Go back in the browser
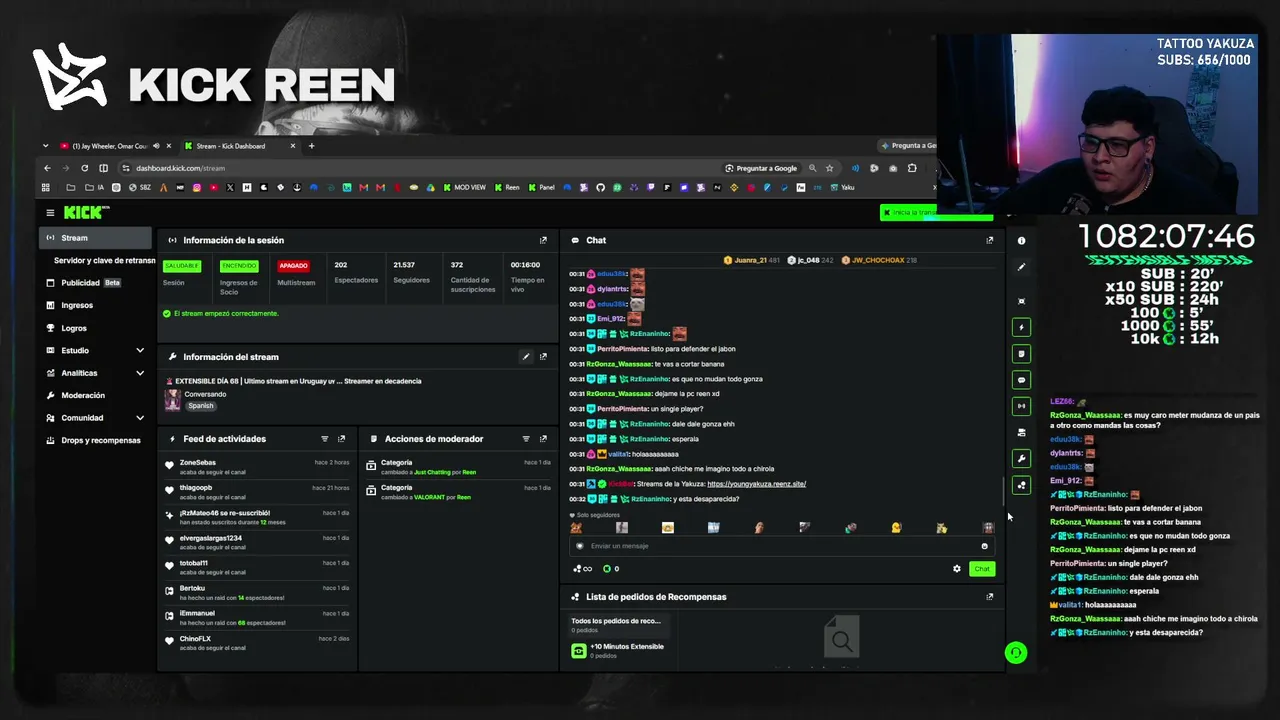This screenshot has height=720, width=1280. pos(47,168)
